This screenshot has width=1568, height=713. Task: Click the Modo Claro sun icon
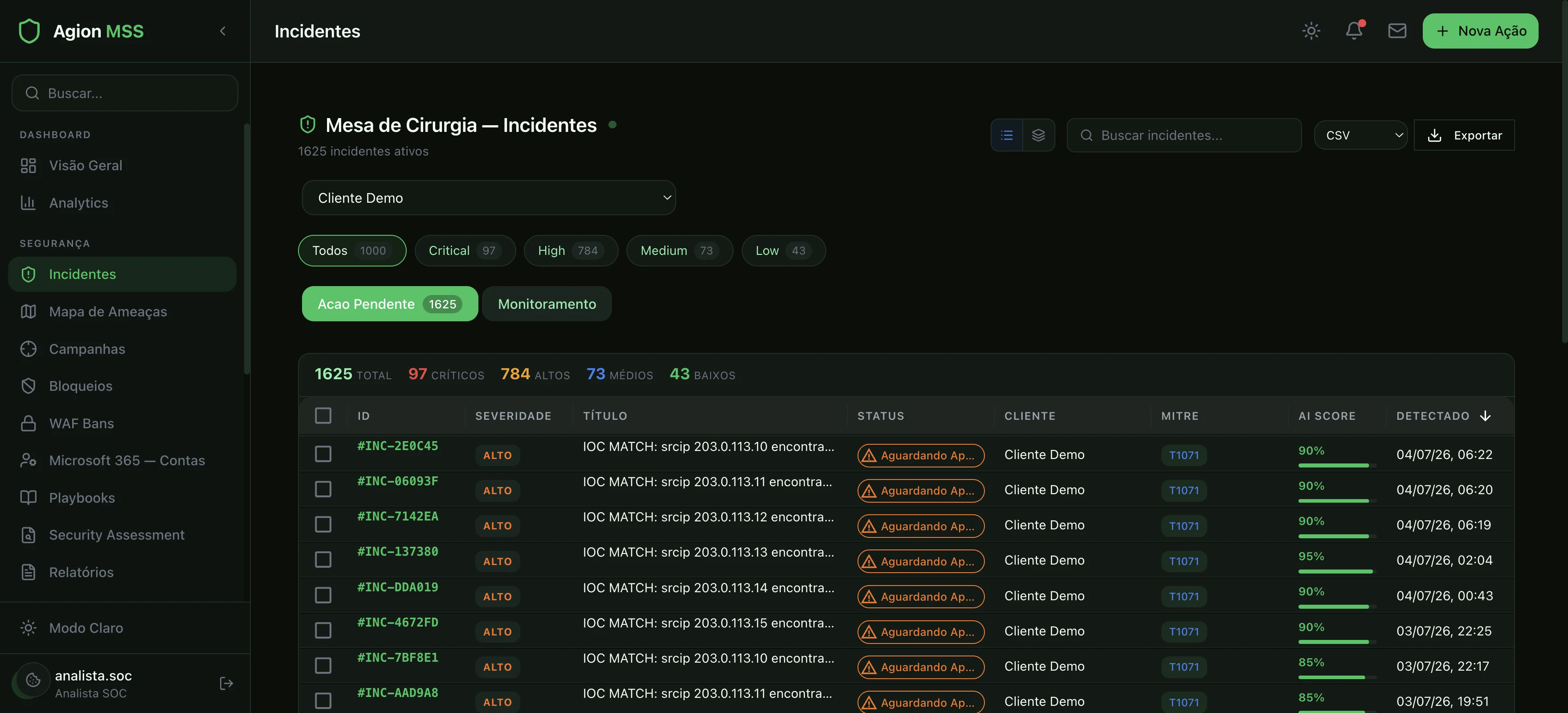pos(29,628)
